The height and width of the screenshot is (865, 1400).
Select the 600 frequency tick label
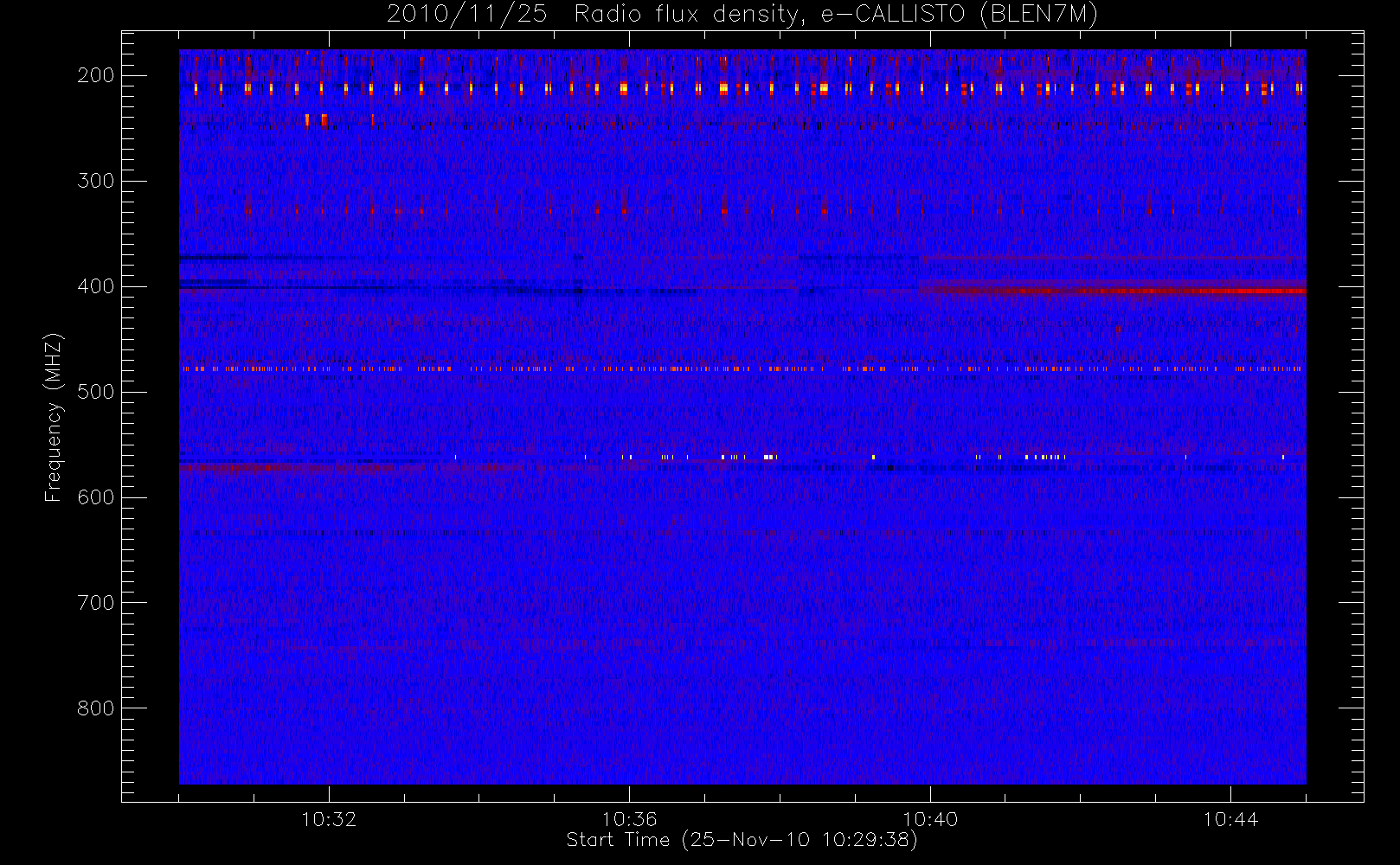[x=96, y=497]
